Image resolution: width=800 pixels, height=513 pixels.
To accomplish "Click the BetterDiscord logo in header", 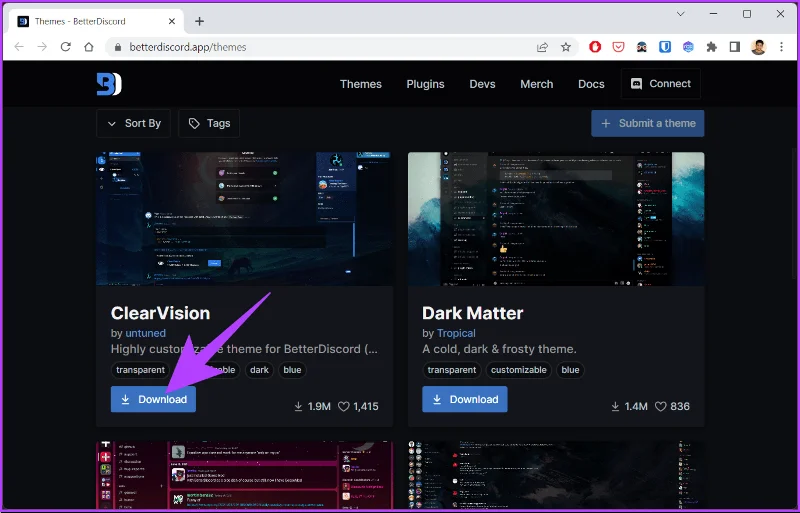I will pos(109,84).
